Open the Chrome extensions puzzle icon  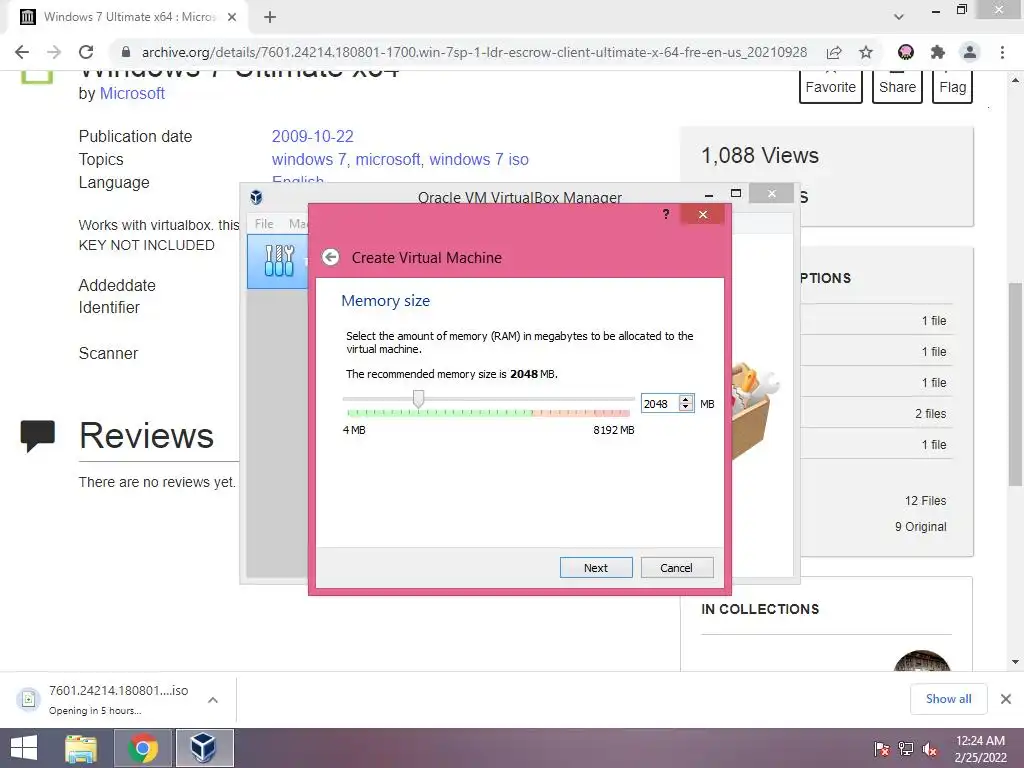tap(938, 52)
